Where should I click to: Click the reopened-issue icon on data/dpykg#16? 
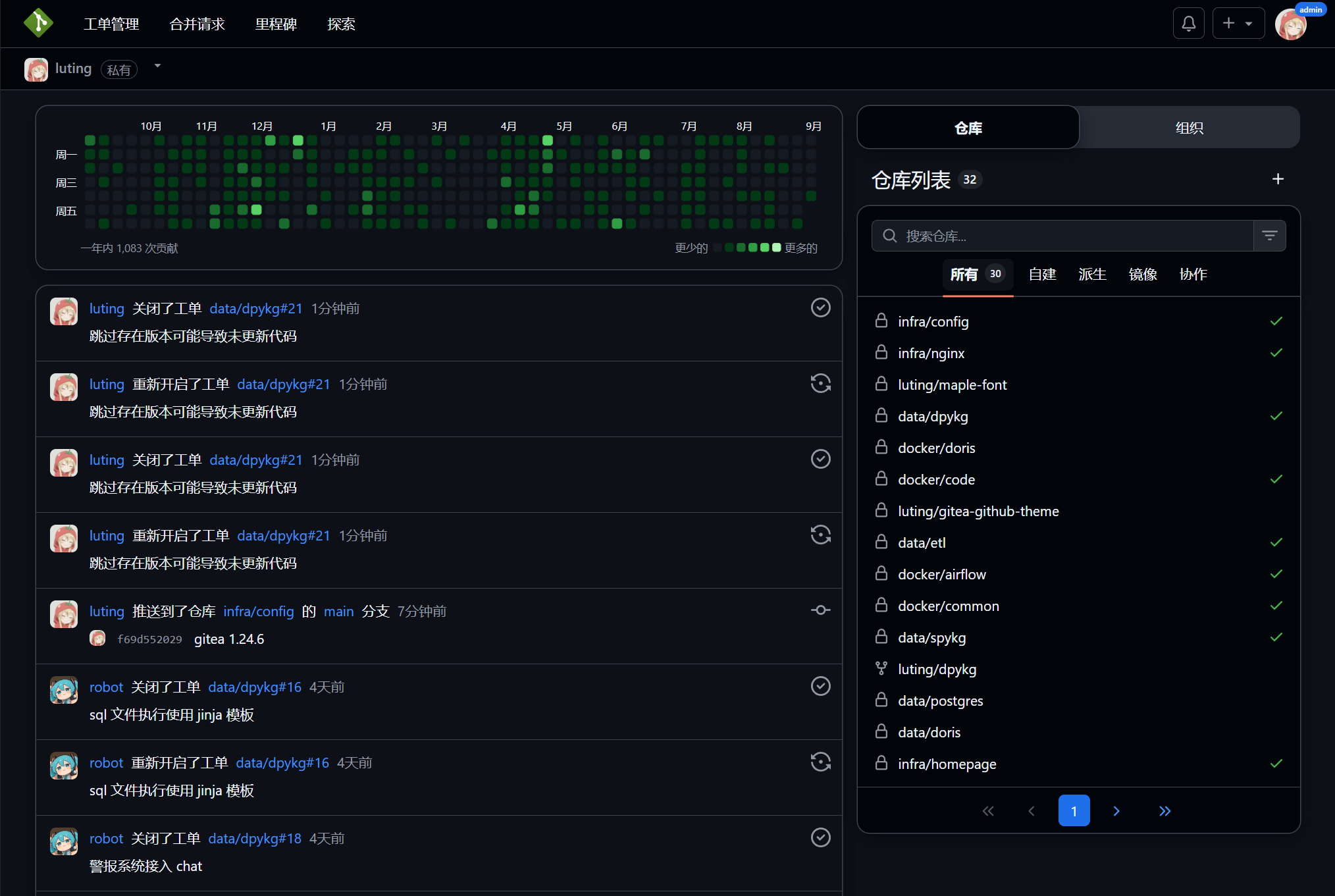820,762
